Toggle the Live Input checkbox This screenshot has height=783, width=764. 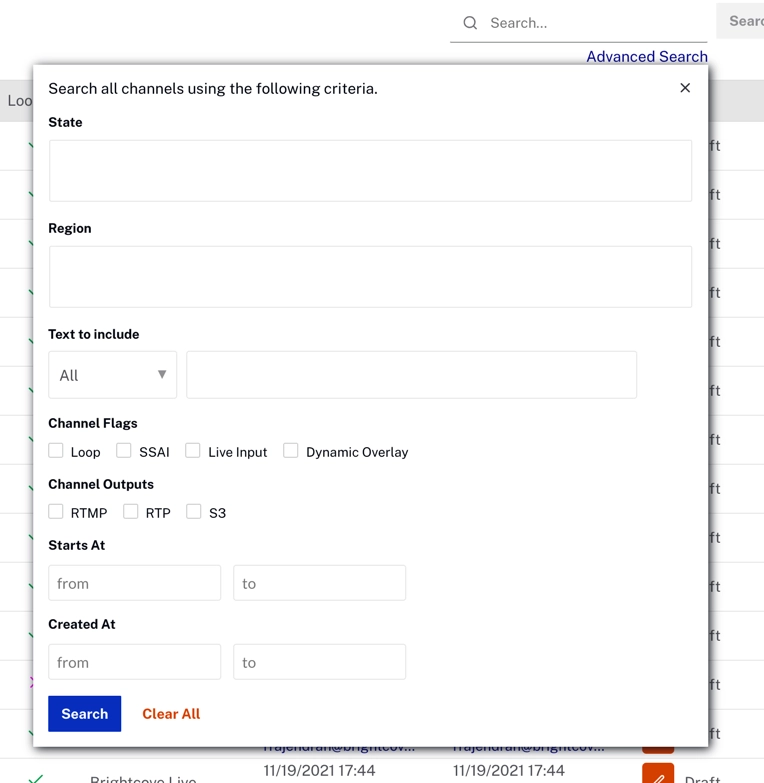click(193, 451)
